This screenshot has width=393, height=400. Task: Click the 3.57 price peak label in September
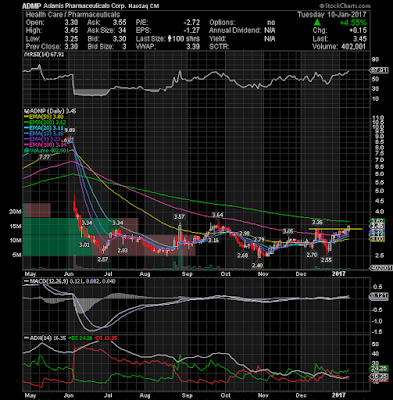click(x=179, y=217)
